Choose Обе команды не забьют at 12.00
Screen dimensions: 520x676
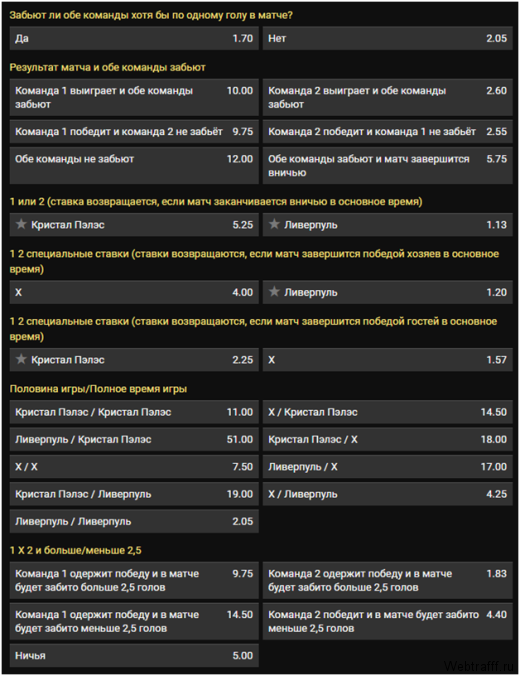pyautogui.click(x=134, y=166)
